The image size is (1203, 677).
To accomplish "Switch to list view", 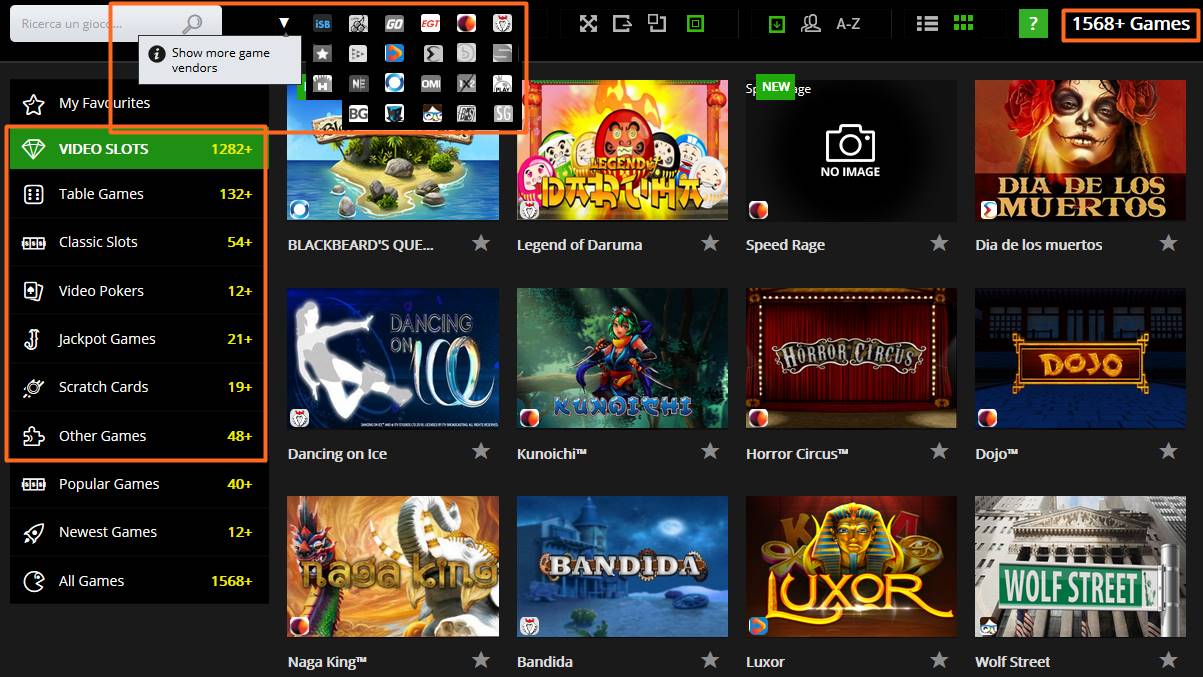I will pyautogui.click(x=927, y=23).
